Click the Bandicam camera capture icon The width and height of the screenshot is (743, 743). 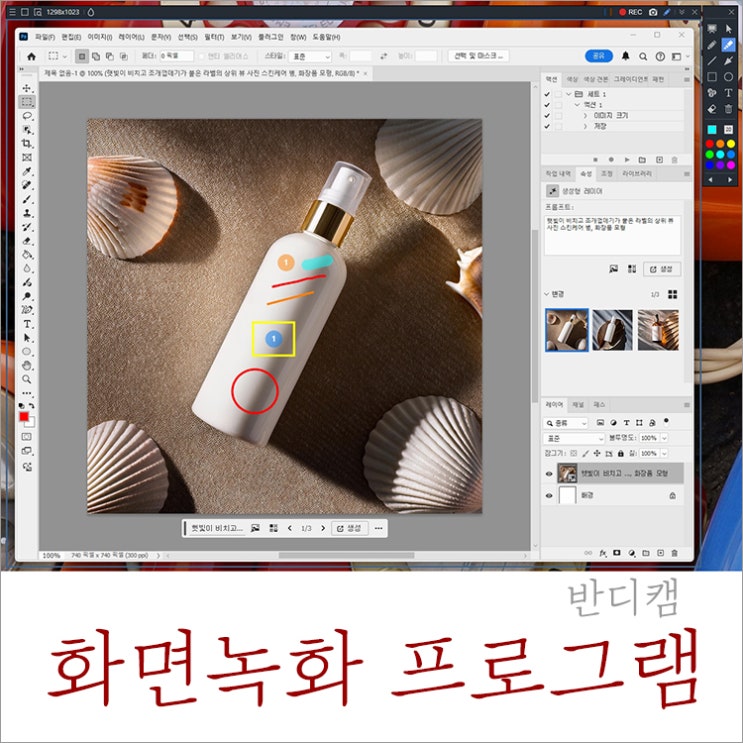tap(653, 12)
